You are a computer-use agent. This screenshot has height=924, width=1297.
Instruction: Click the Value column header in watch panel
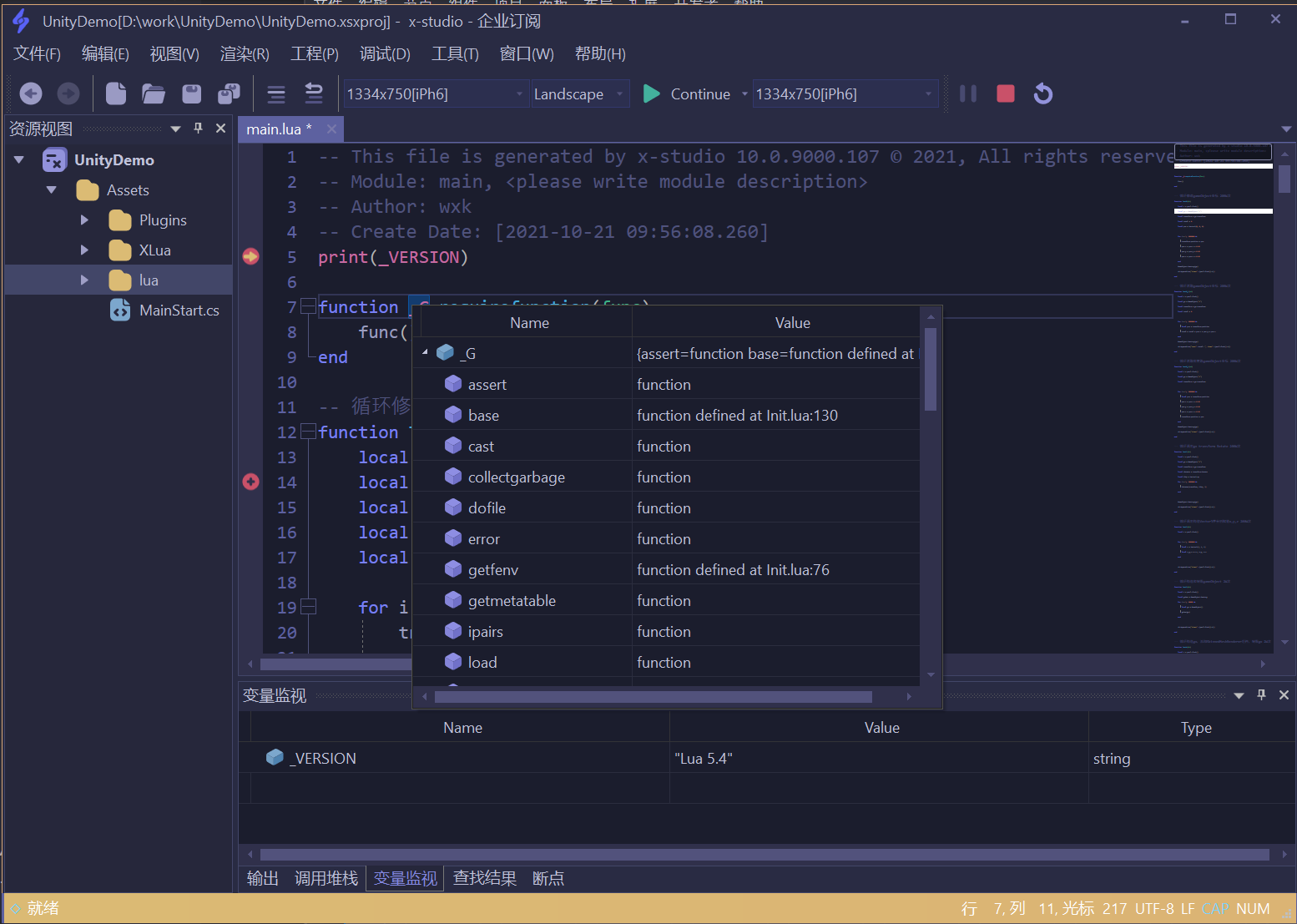point(881,727)
